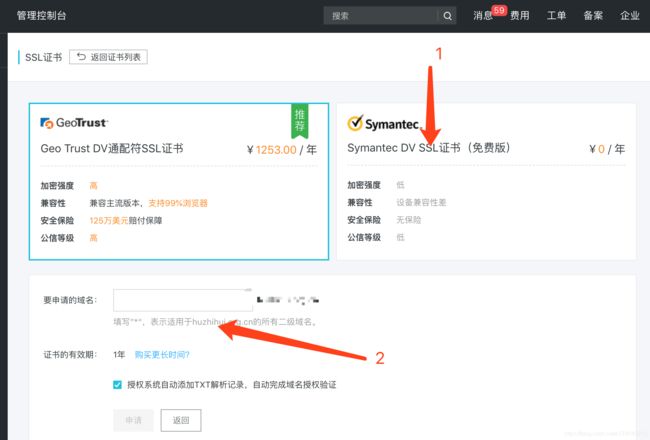Image resolution: width=650 pixels, height=440 pixels.
Task: Click the ¥0 / 年 price text
Action: point(607,149)
